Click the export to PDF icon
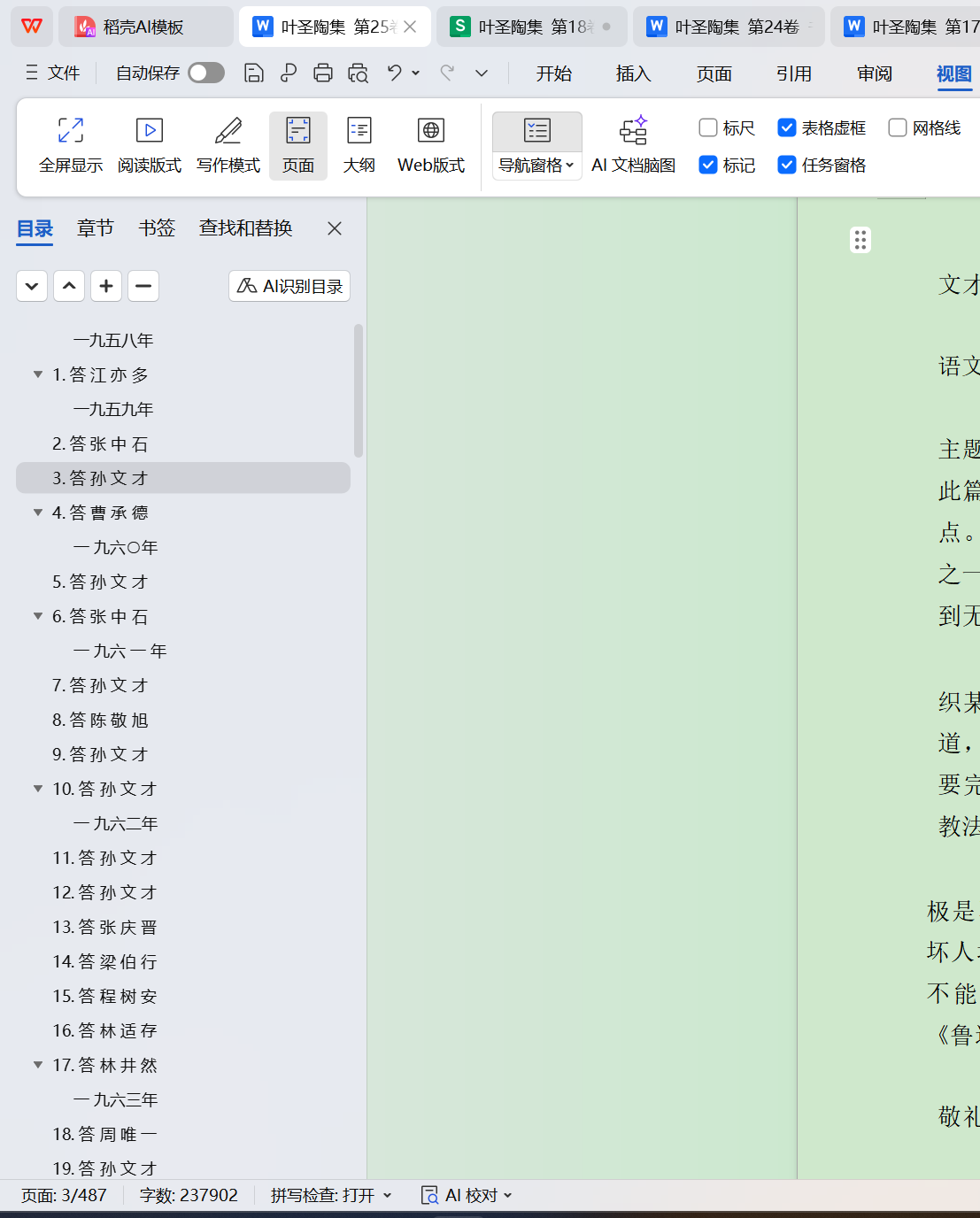980x1218 pixels. [288, 73]
